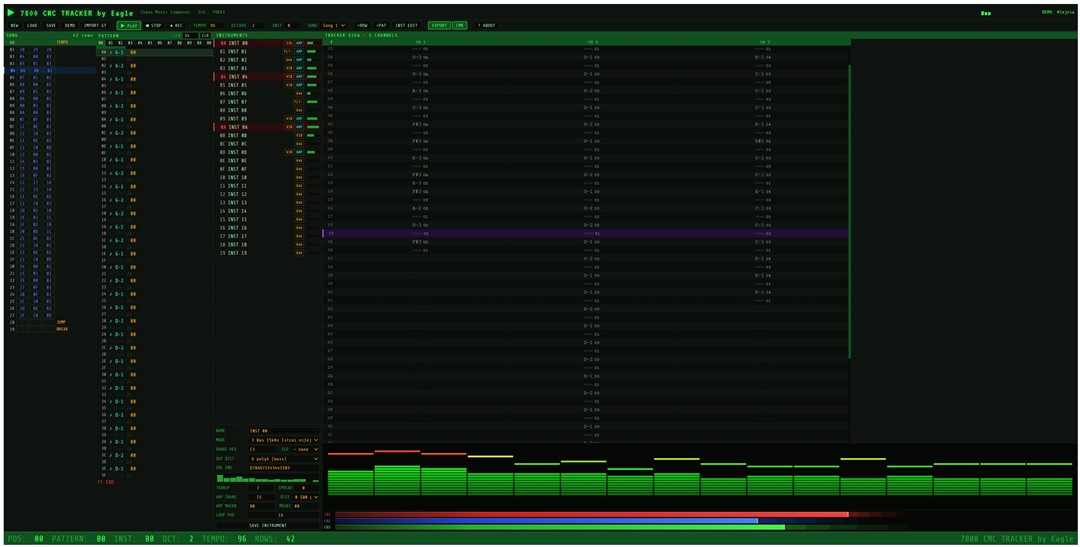The height and width of the screenshot is (547, 1080).
Task: Select instrument row INST 00
Action: tap(267, 43)
